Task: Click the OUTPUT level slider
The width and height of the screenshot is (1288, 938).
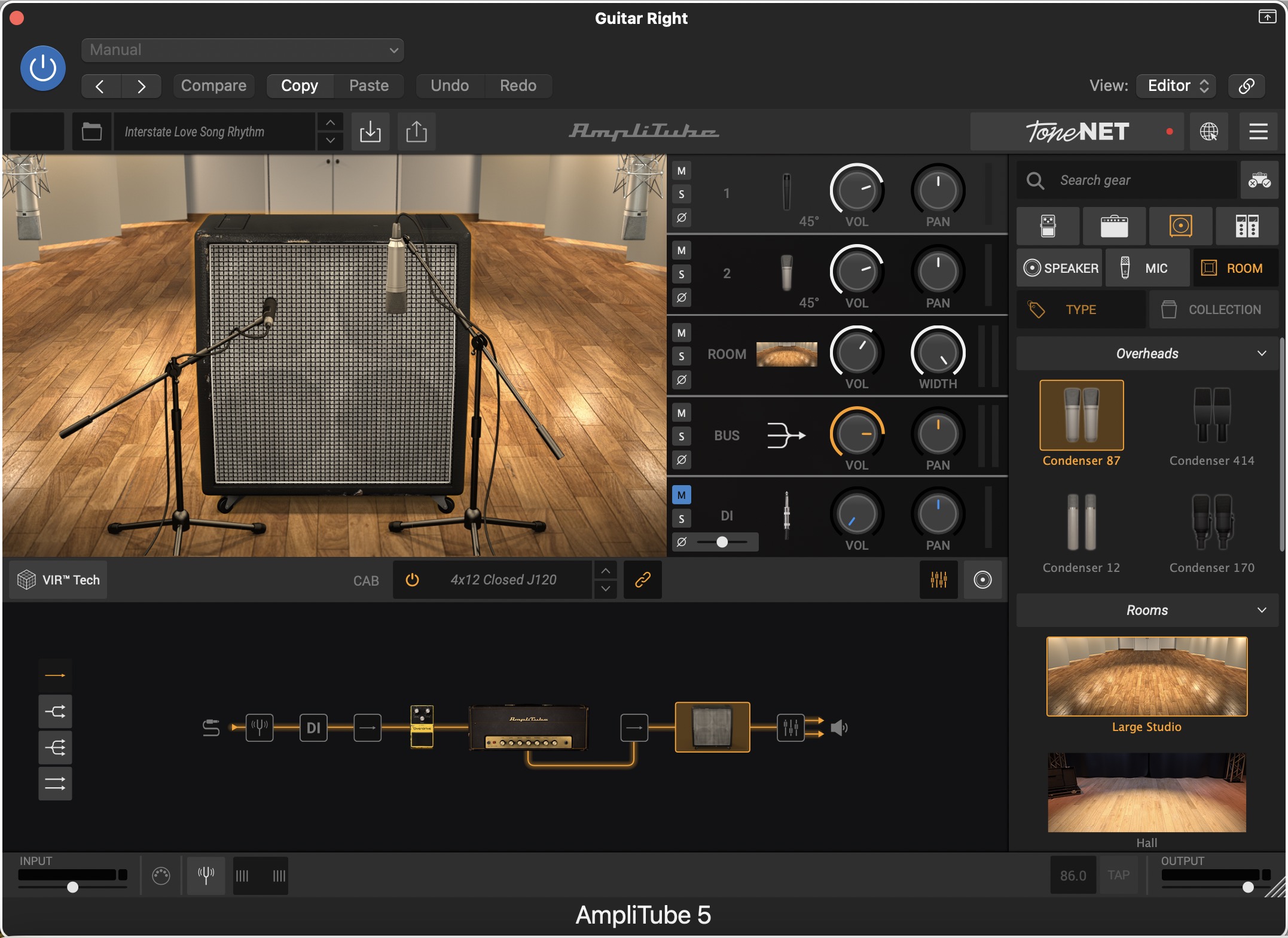Action: [x=1216, y=887]
